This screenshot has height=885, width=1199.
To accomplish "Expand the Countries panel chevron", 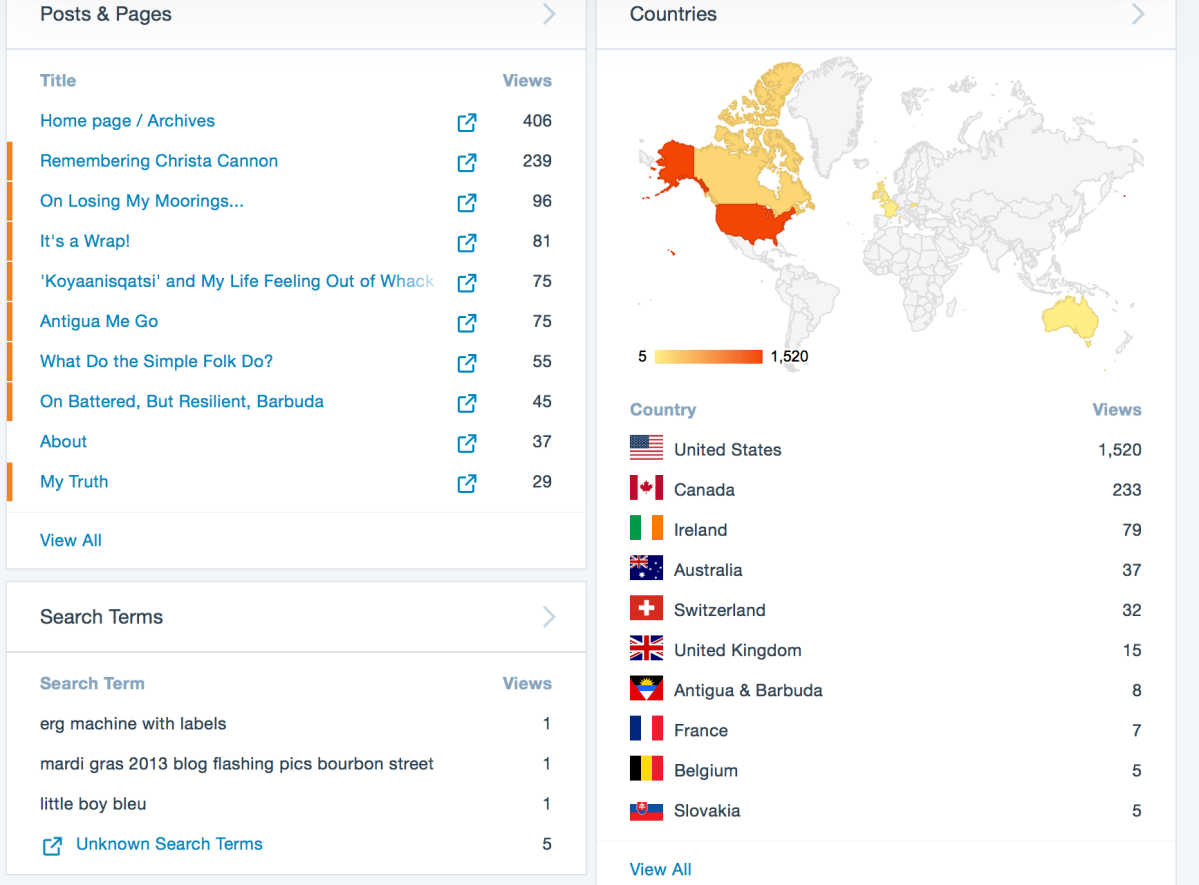I will tap(1138, 14).
